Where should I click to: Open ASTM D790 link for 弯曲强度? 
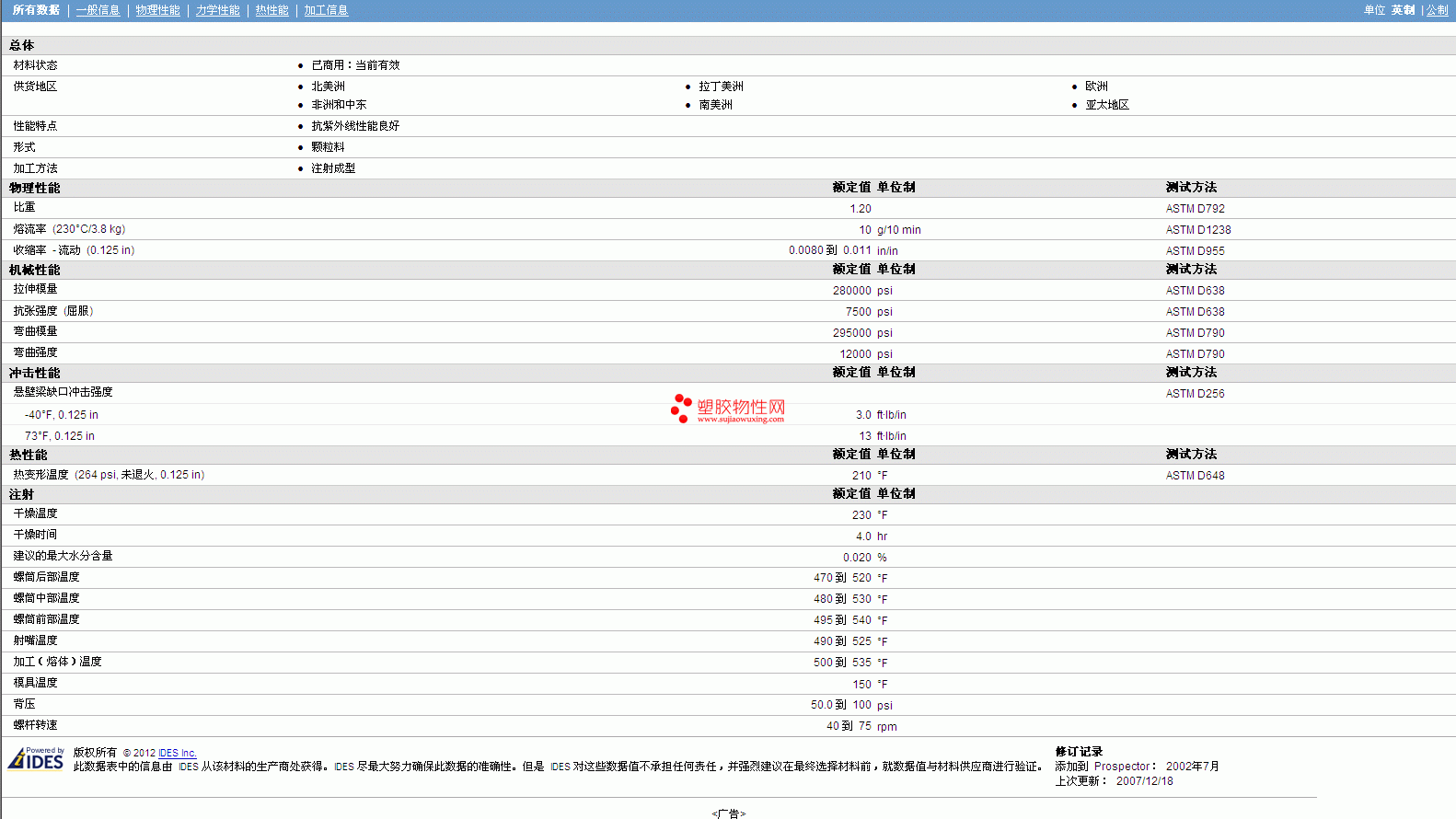pyautogui.click(x=1195, y=354)
